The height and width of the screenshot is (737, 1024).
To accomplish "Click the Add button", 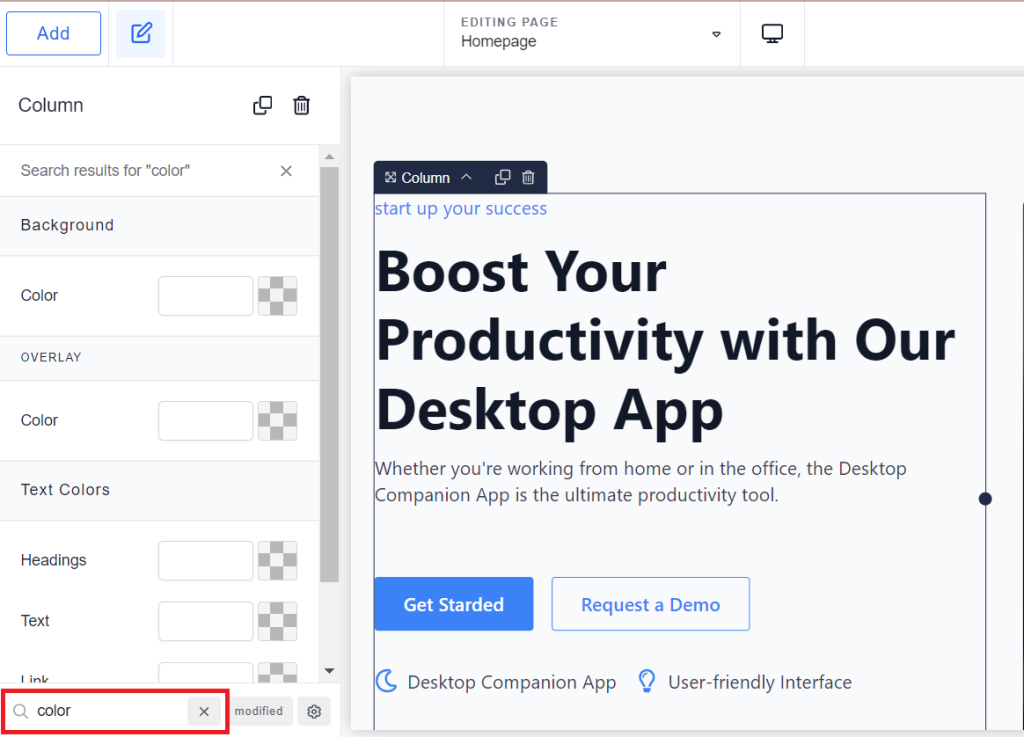I will tap(54, 33).
